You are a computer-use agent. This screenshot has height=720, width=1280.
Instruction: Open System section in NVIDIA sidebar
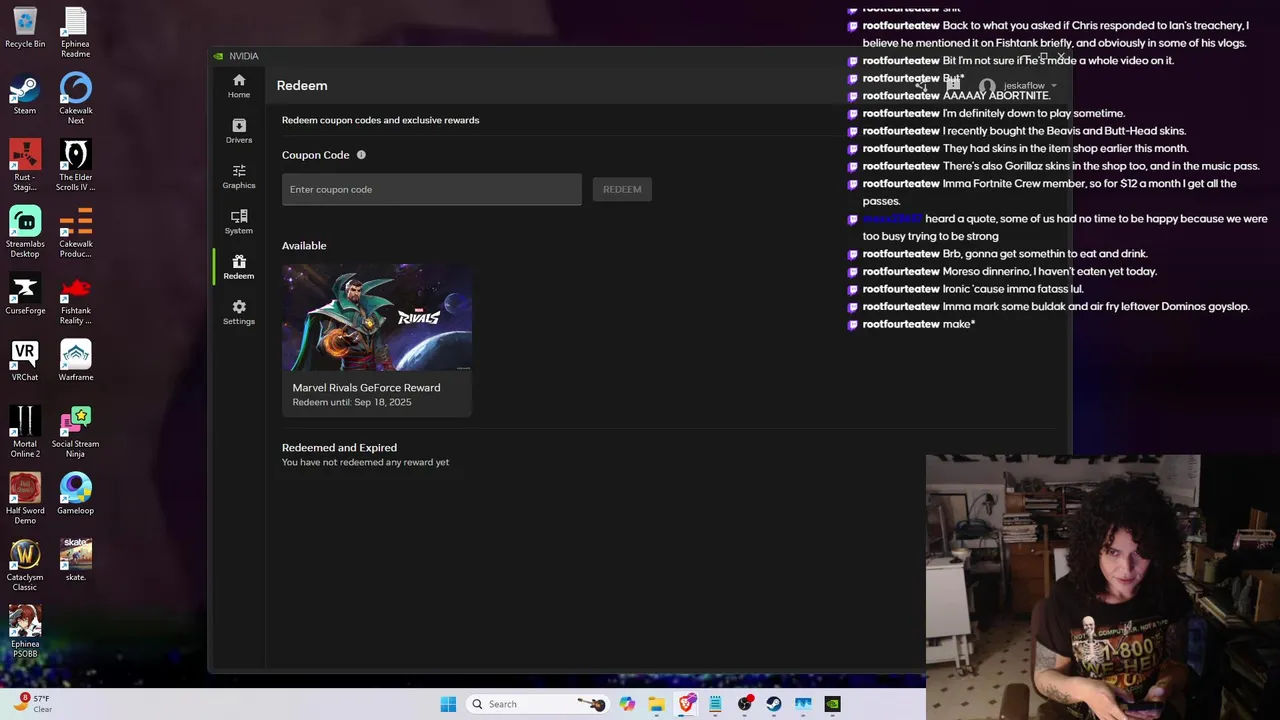point(238,222)
